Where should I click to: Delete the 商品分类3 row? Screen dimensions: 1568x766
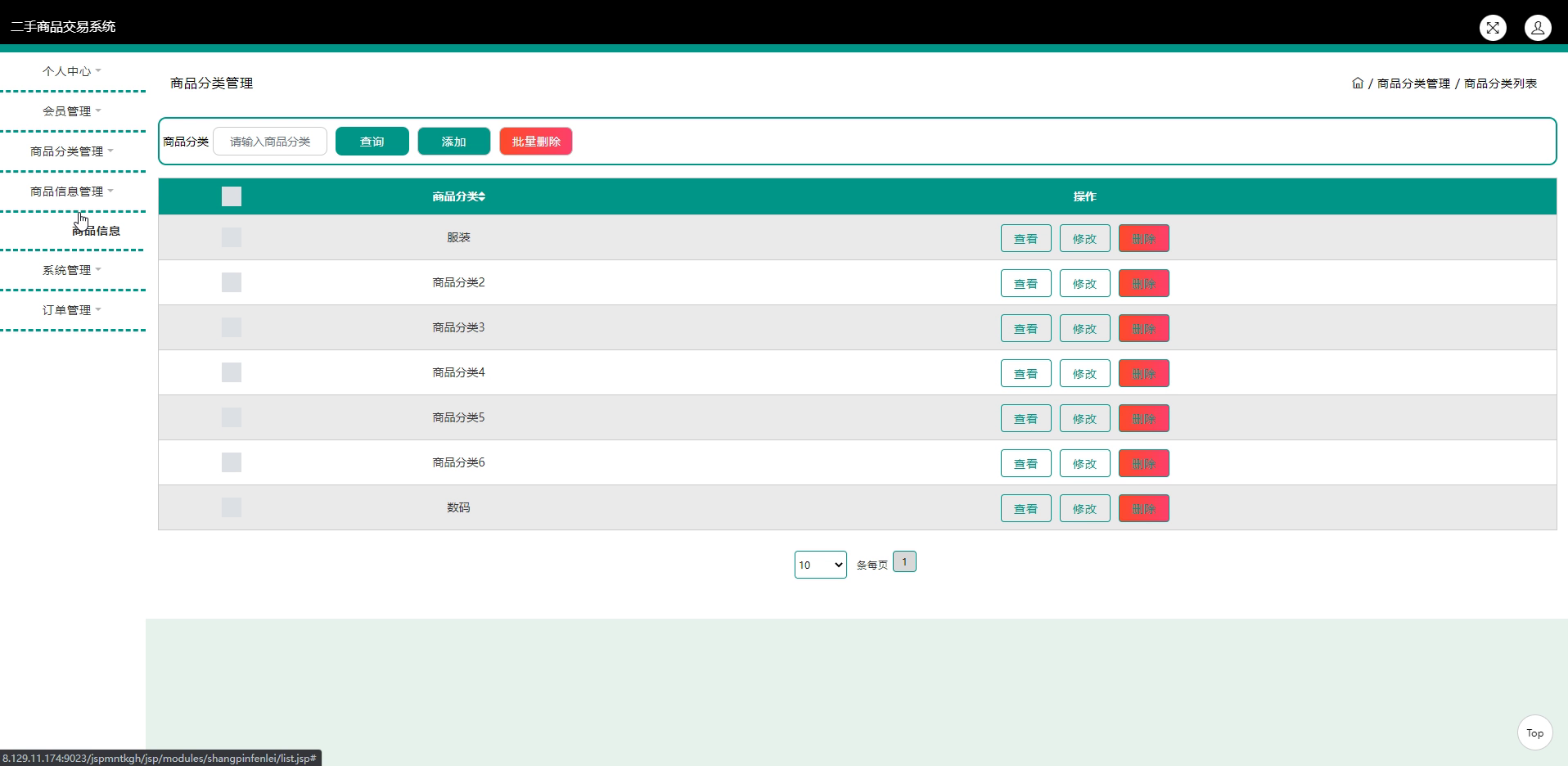(1144, 328)
